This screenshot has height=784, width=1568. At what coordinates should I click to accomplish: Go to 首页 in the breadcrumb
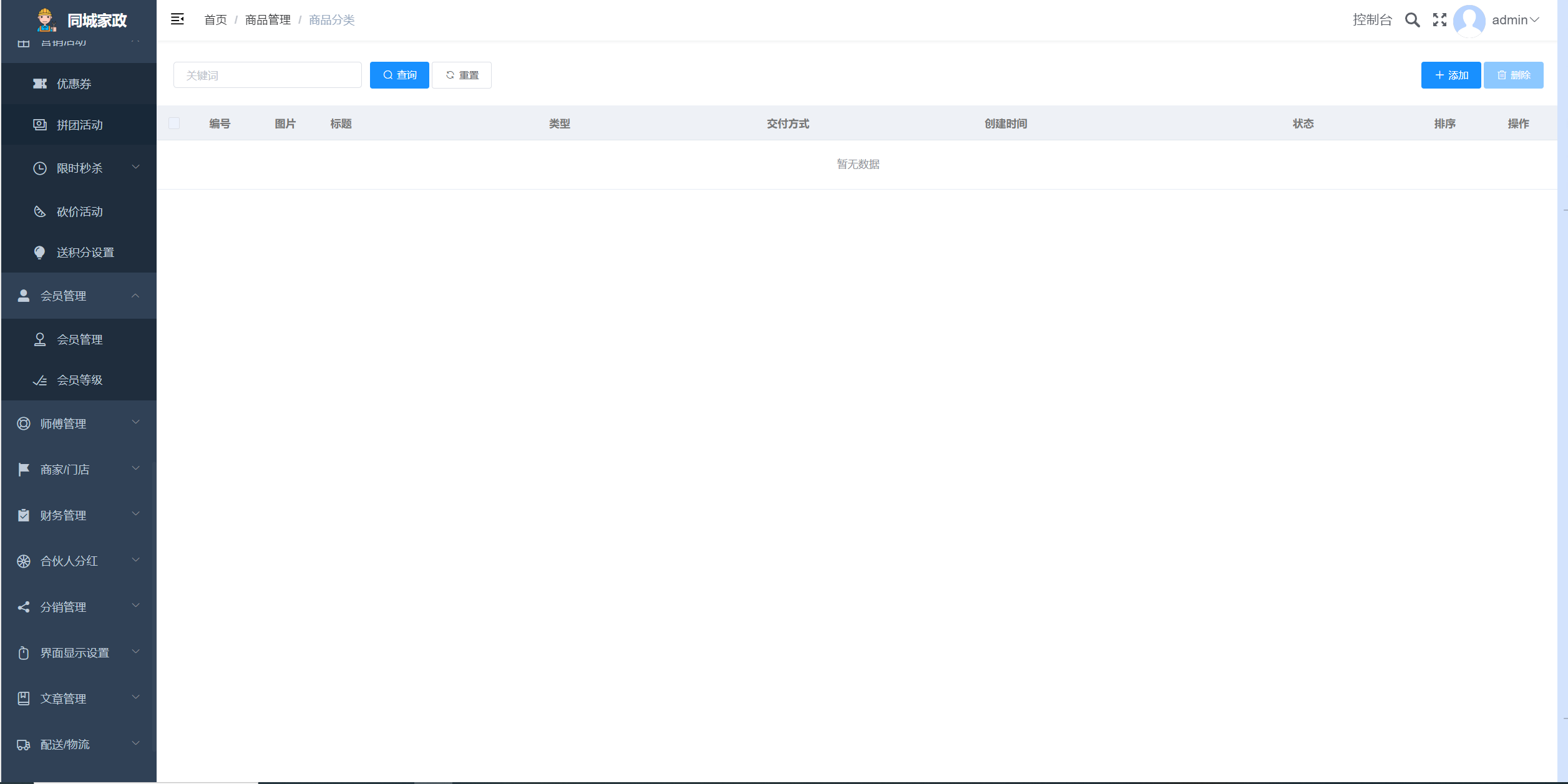pos(215,20)
